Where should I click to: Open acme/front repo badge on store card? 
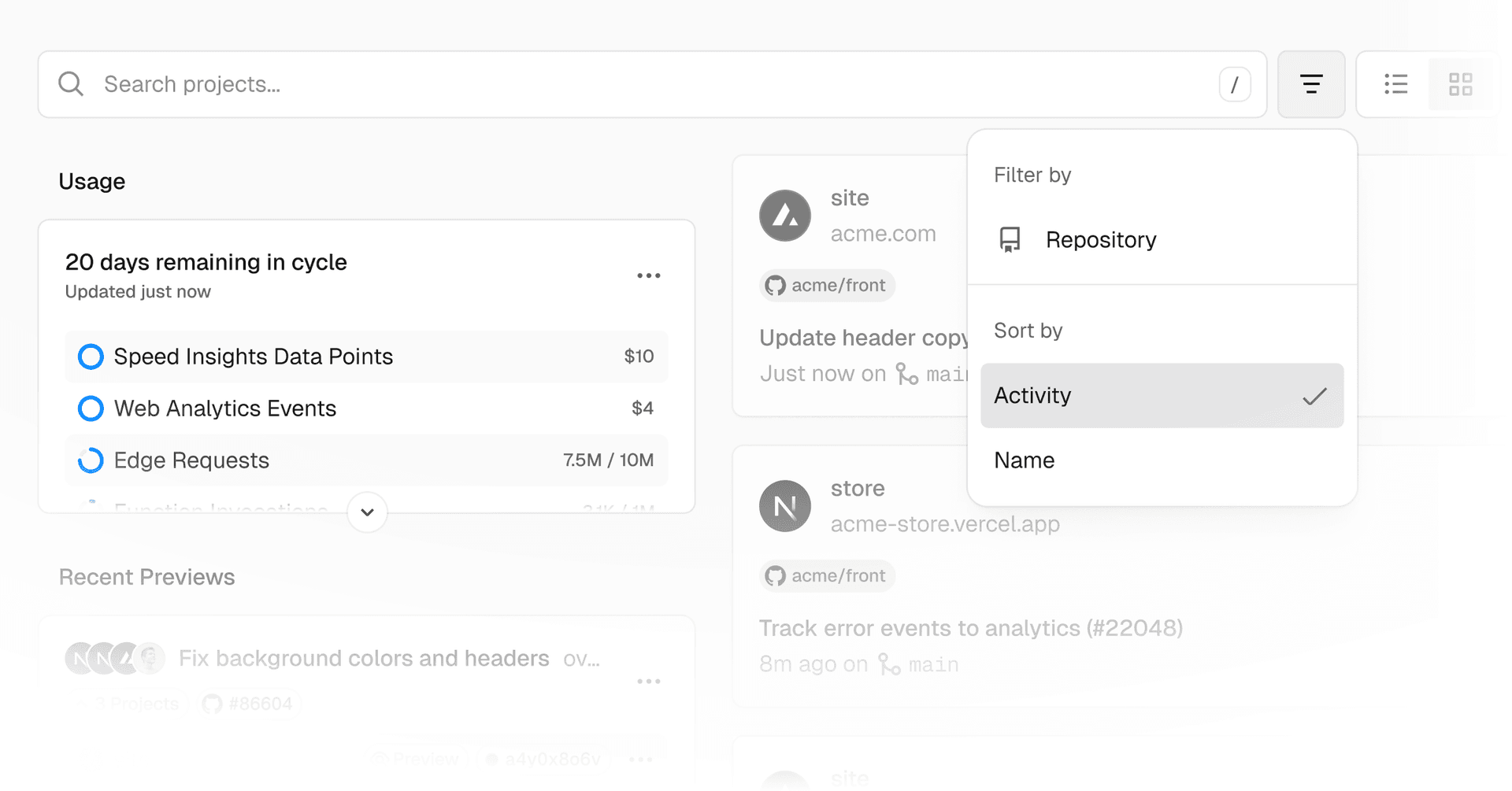click(827, 576)
